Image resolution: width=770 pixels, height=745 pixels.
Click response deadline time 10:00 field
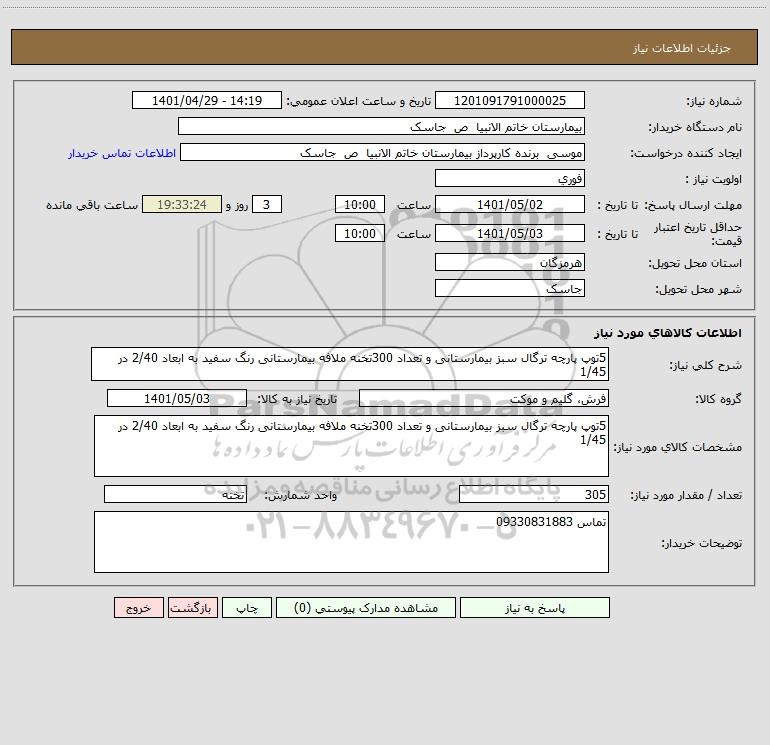[x=359, y=204]
